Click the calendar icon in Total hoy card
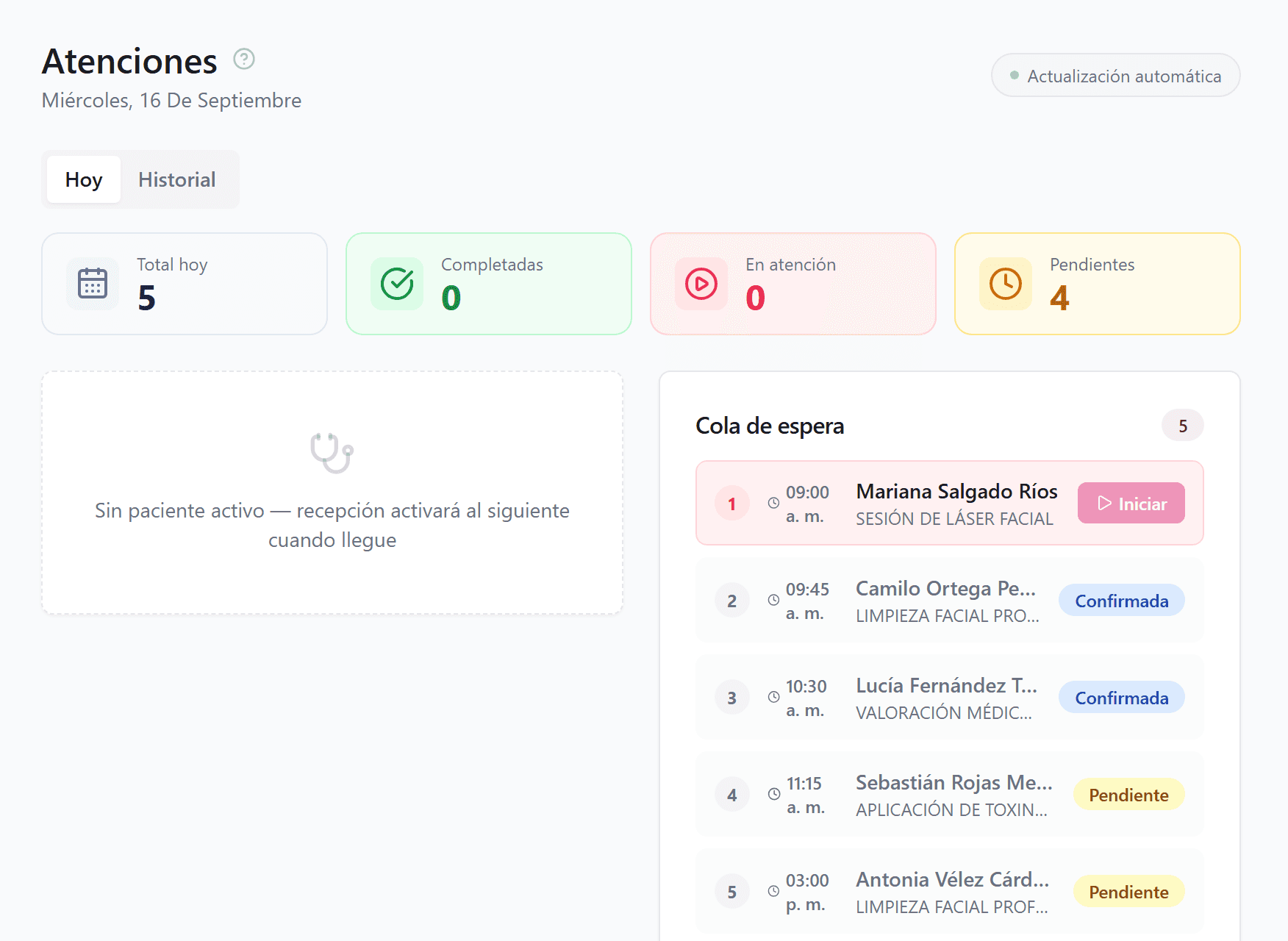 coord(93,284)
